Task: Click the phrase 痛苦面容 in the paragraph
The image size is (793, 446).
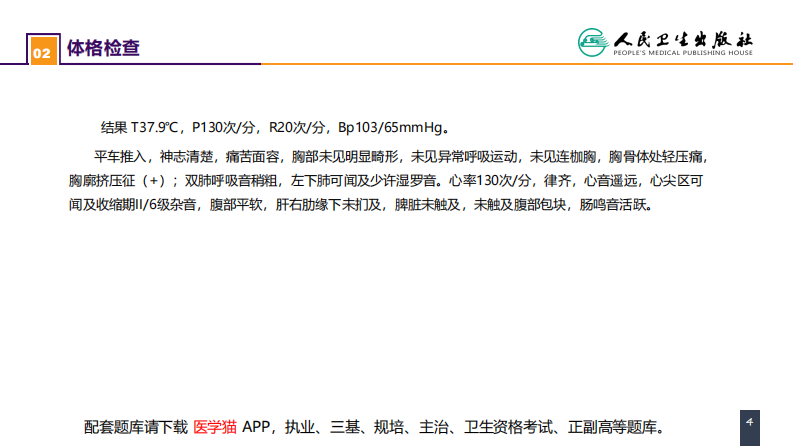Action: 255,157
